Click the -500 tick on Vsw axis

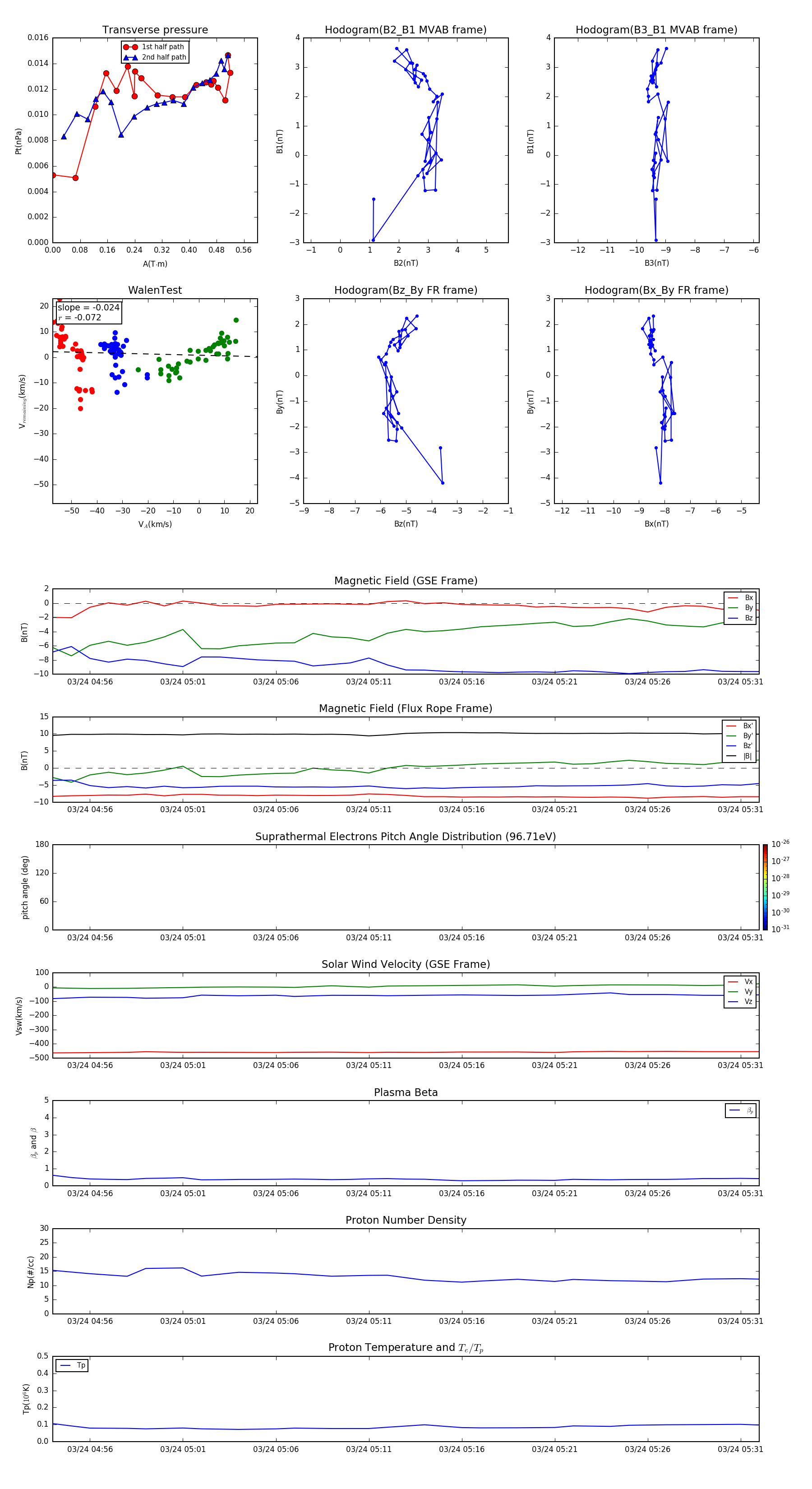tap(39, 1058)
